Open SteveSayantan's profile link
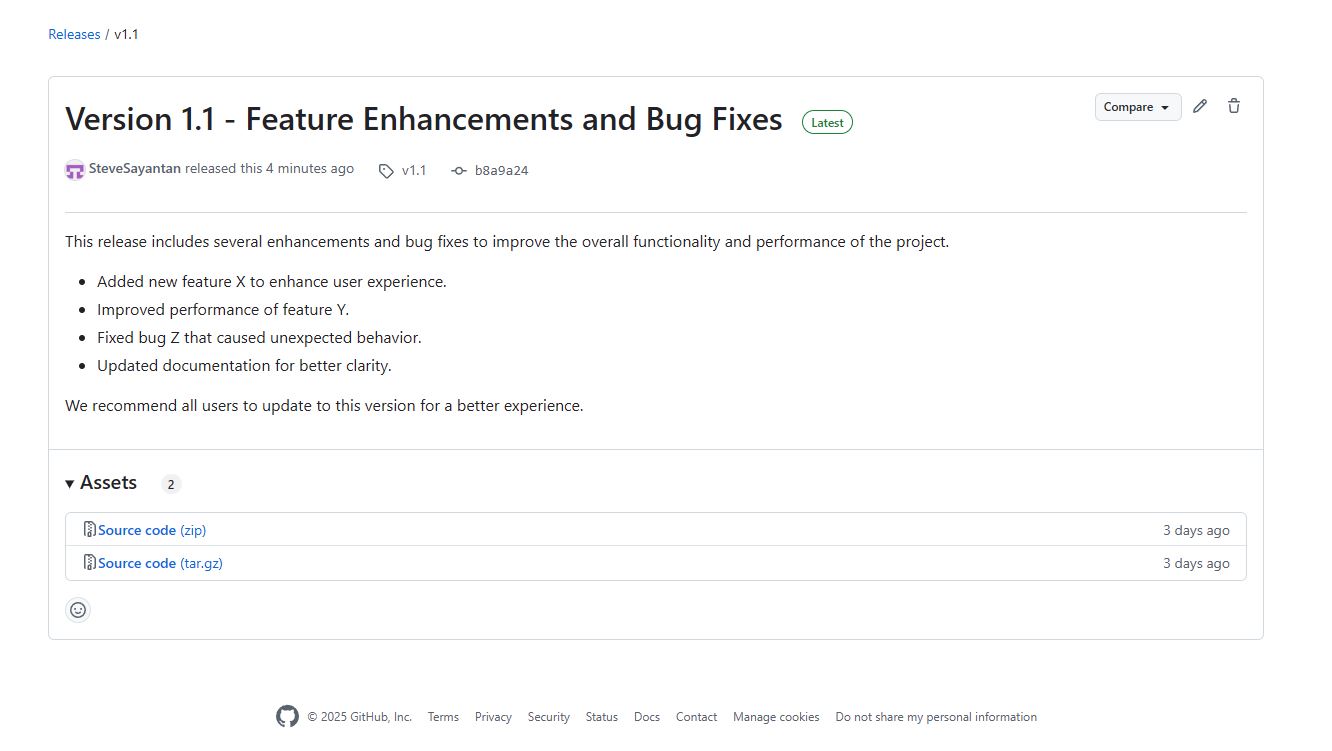This screenshot has height=751, width=1332. click(x=135, y=169)
